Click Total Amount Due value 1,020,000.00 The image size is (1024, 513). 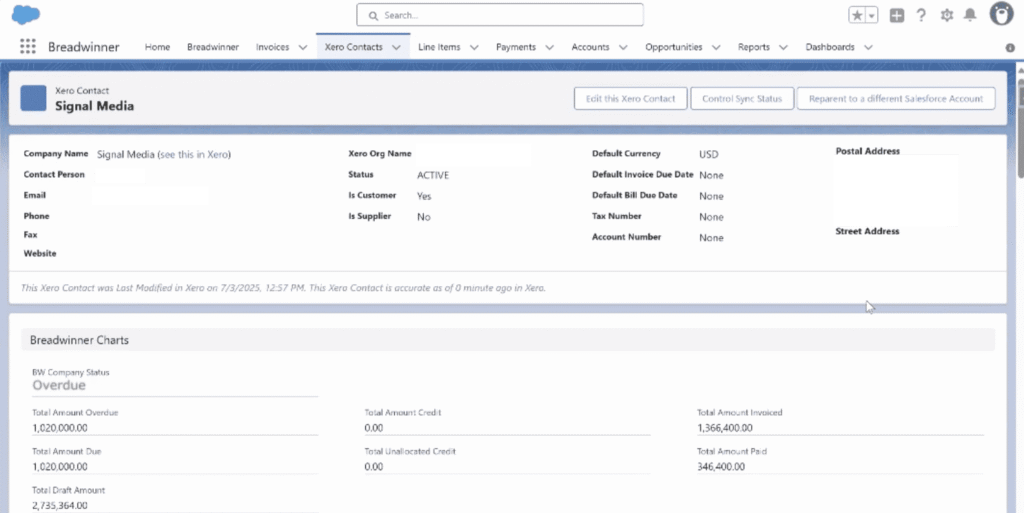(x=59, y=467)
